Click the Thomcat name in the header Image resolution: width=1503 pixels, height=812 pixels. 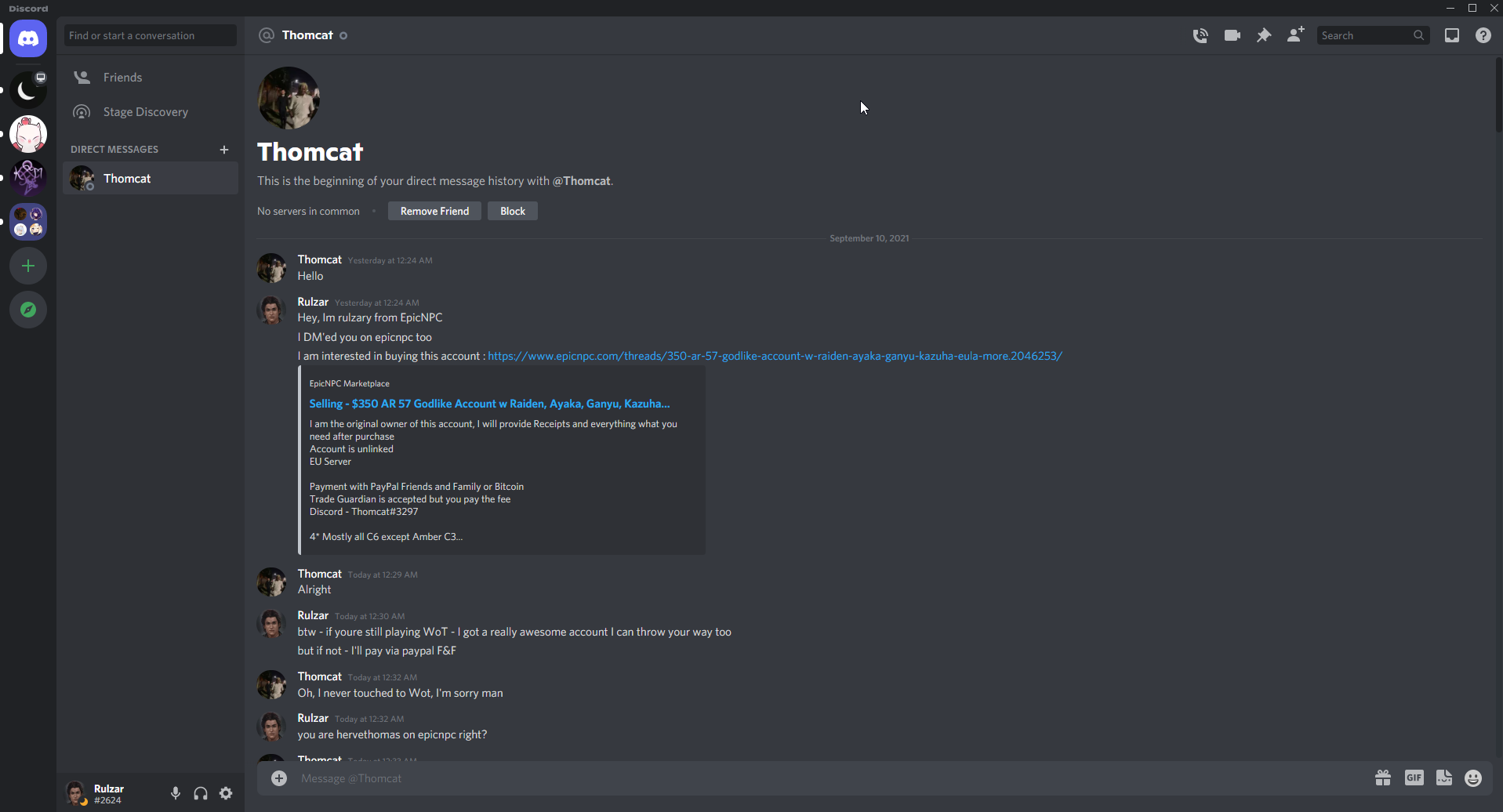[307, 35]
